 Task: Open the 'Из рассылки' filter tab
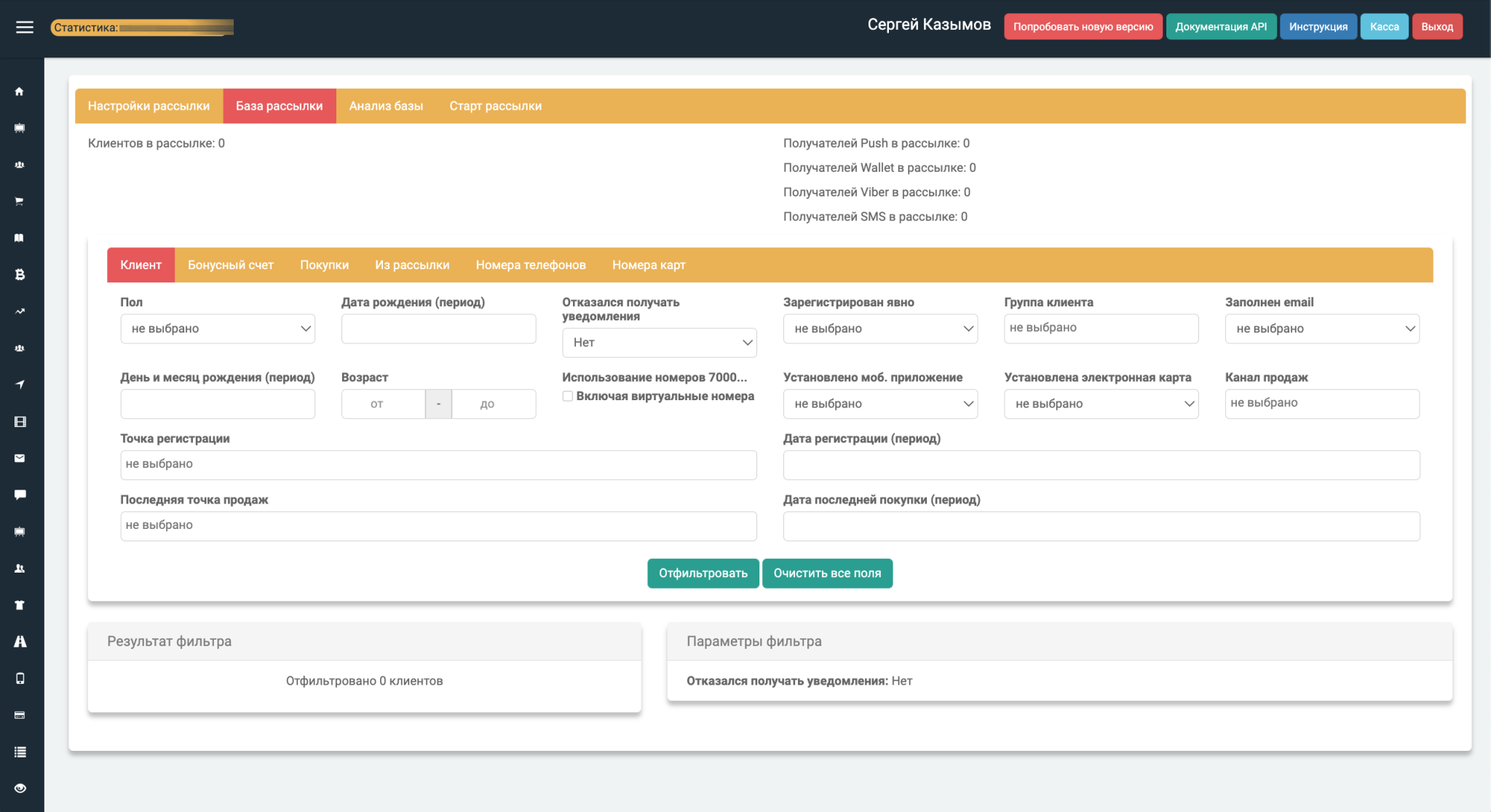click(412, 265)
